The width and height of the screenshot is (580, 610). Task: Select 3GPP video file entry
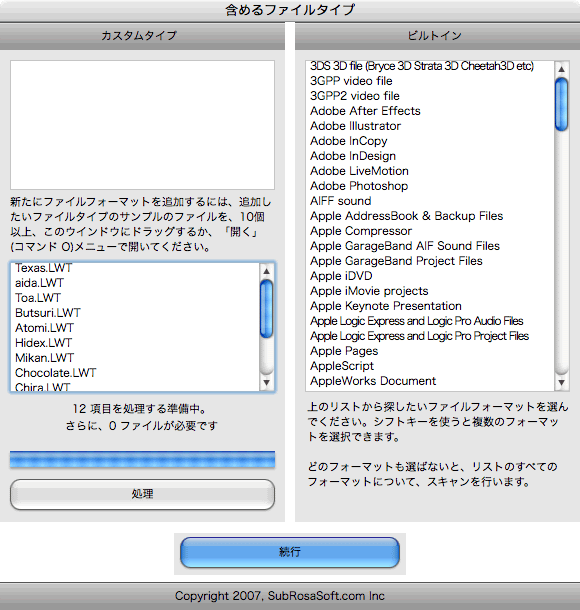pyautogui.click(x=351, y=81)
